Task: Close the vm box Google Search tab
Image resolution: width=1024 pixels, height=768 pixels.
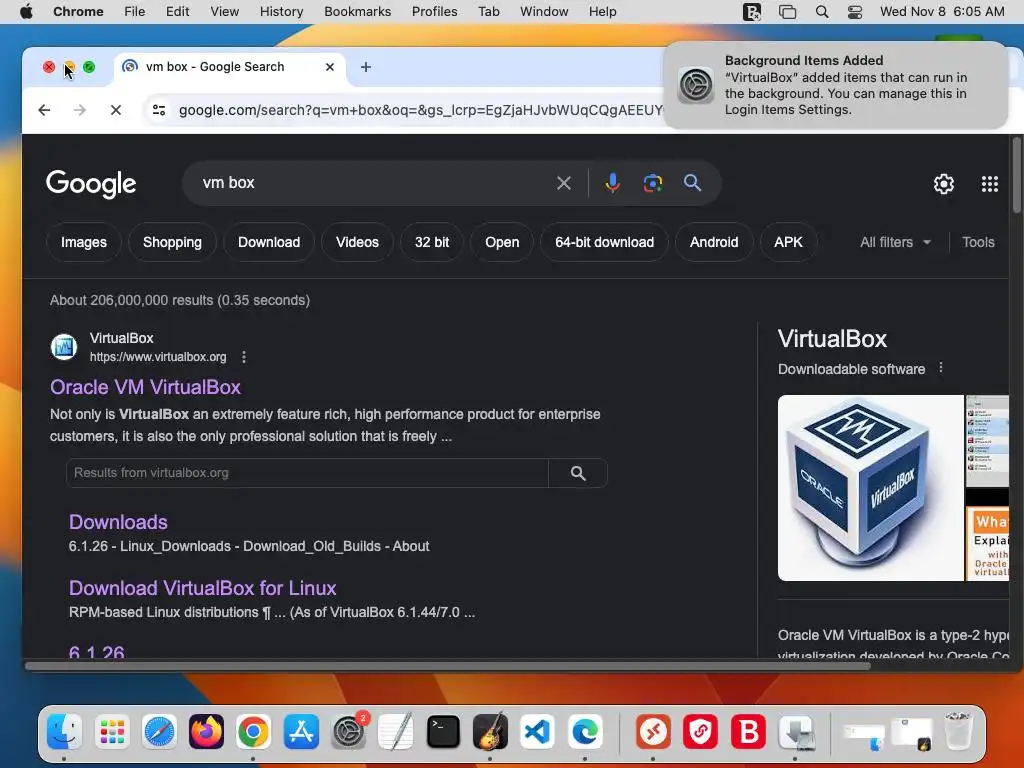Action: pos(330,67)
